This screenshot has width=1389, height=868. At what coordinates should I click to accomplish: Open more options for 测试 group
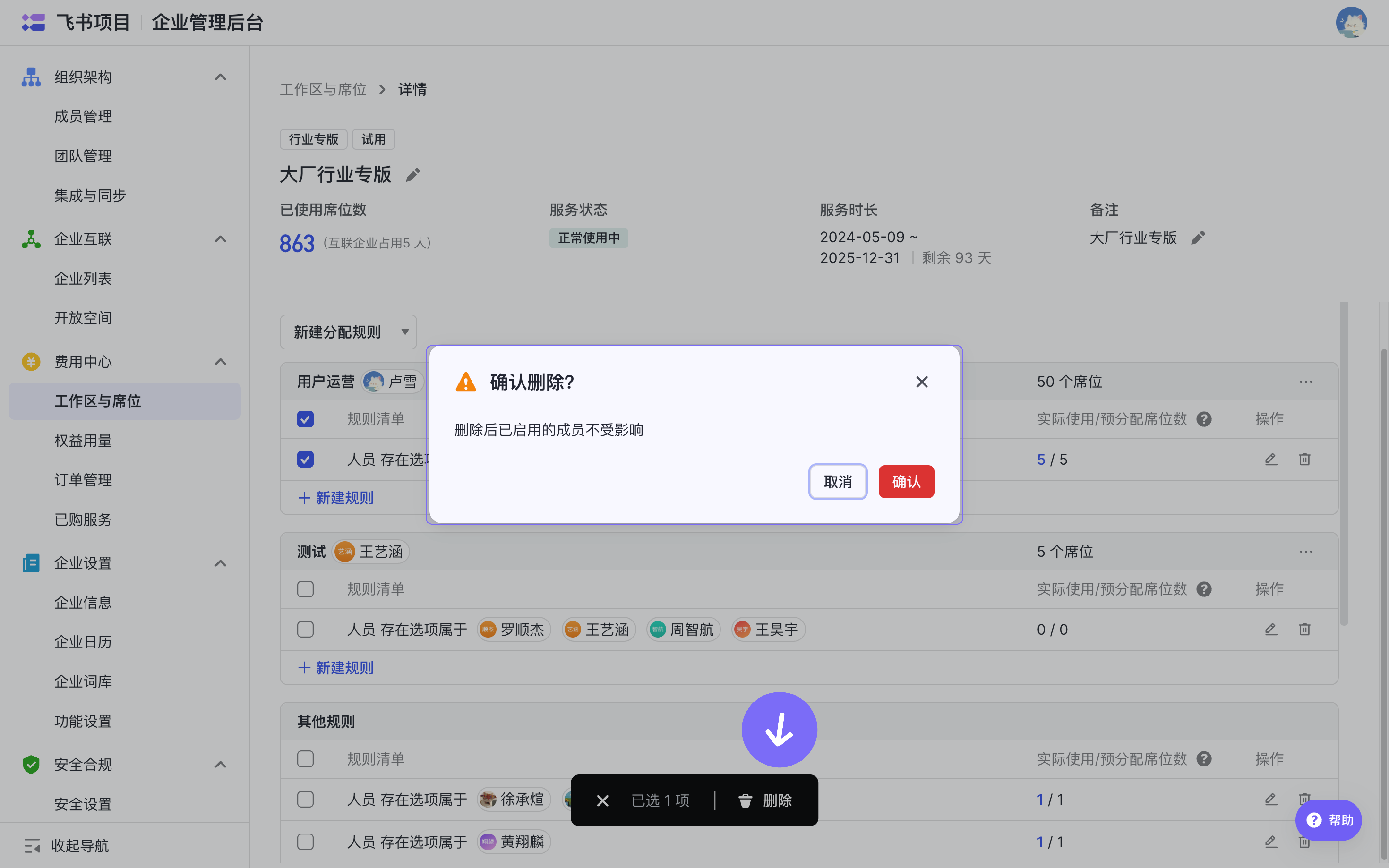click(x=1306, y=552)
